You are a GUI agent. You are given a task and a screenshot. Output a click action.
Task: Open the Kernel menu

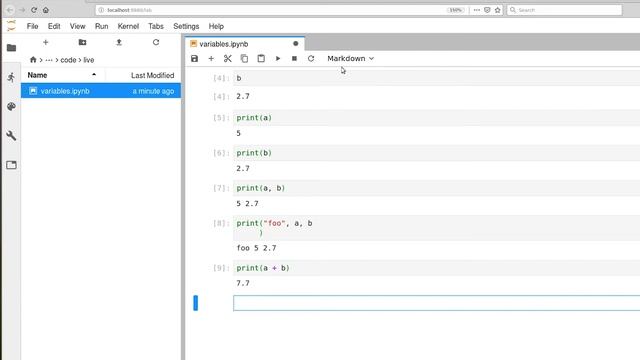pos(128,26)
